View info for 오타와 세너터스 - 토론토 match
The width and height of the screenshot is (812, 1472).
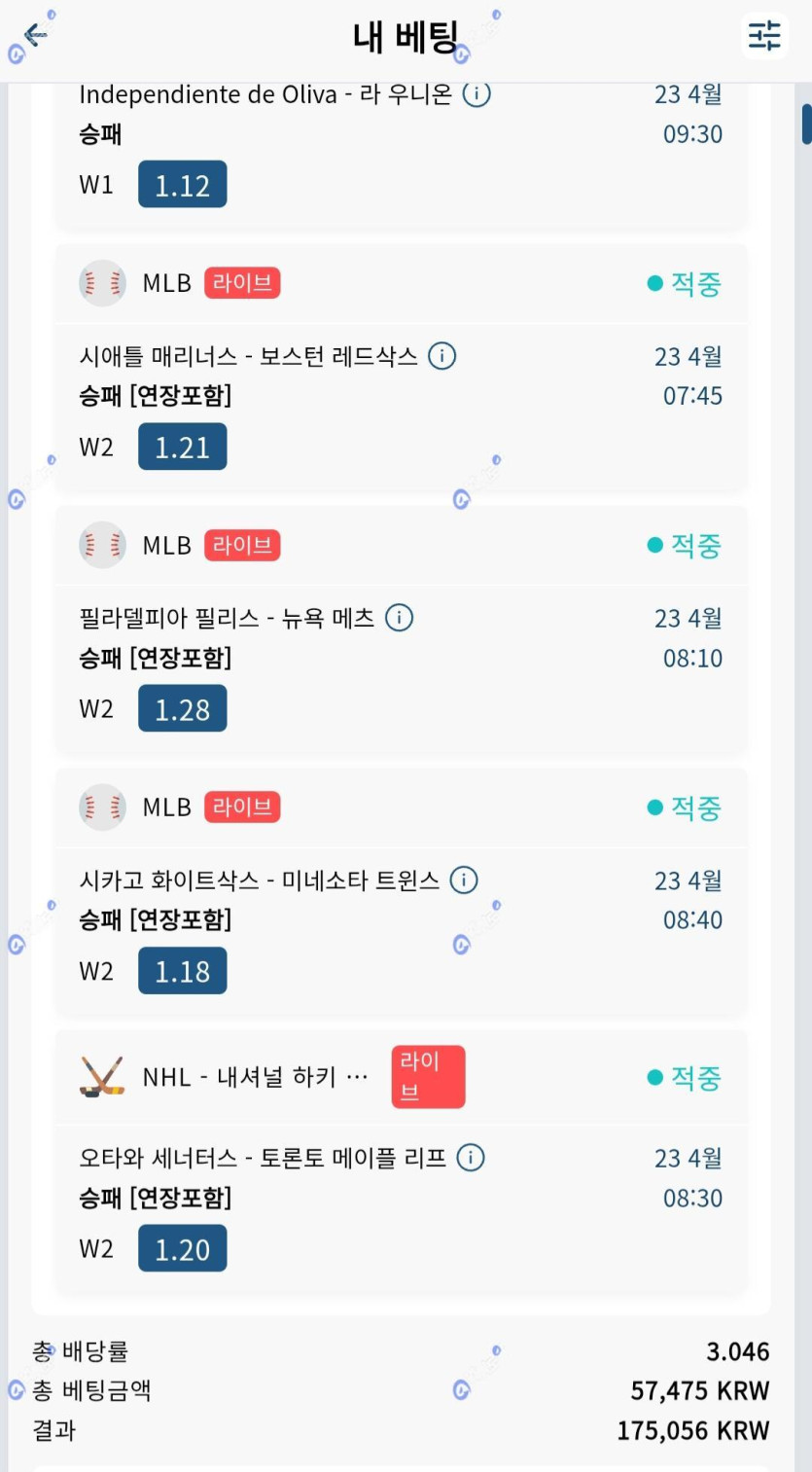tap(471, 1158)
